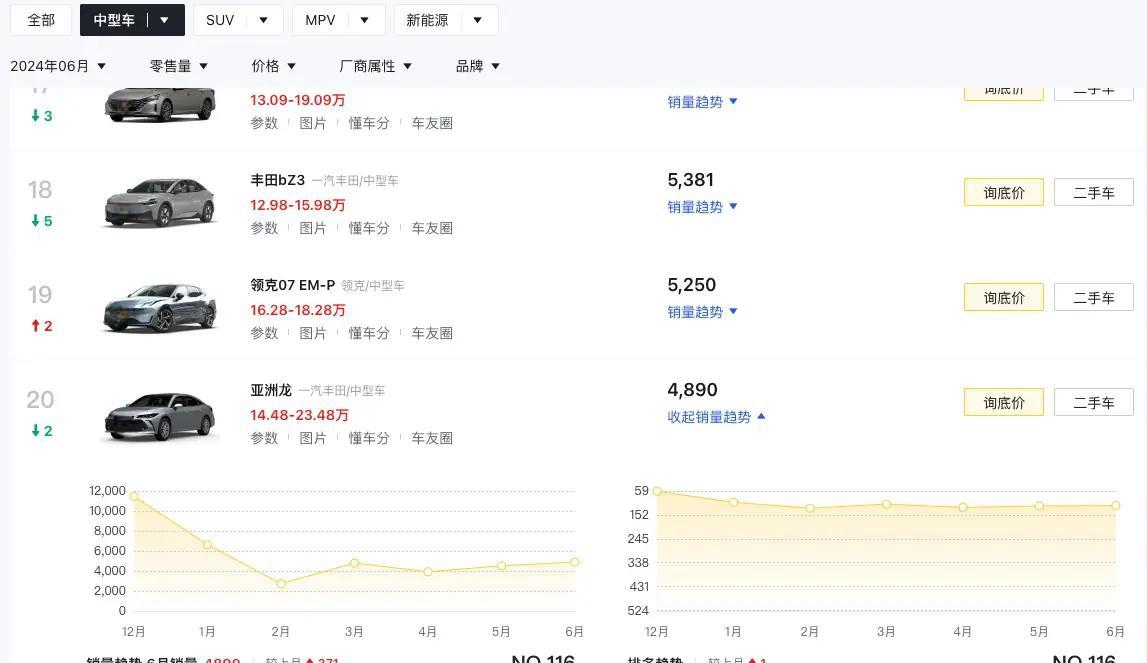Screen dimensions: 1147x663
Task: View 参数 for 领克07 EM-P
Action: coord(264,333)
